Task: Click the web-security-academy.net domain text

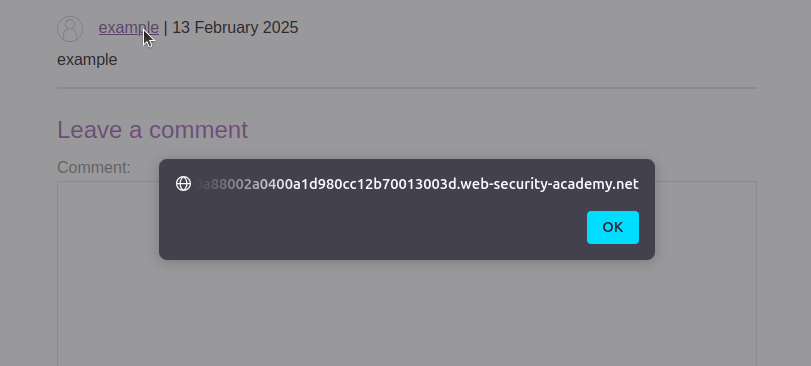Action: (549, 184)
